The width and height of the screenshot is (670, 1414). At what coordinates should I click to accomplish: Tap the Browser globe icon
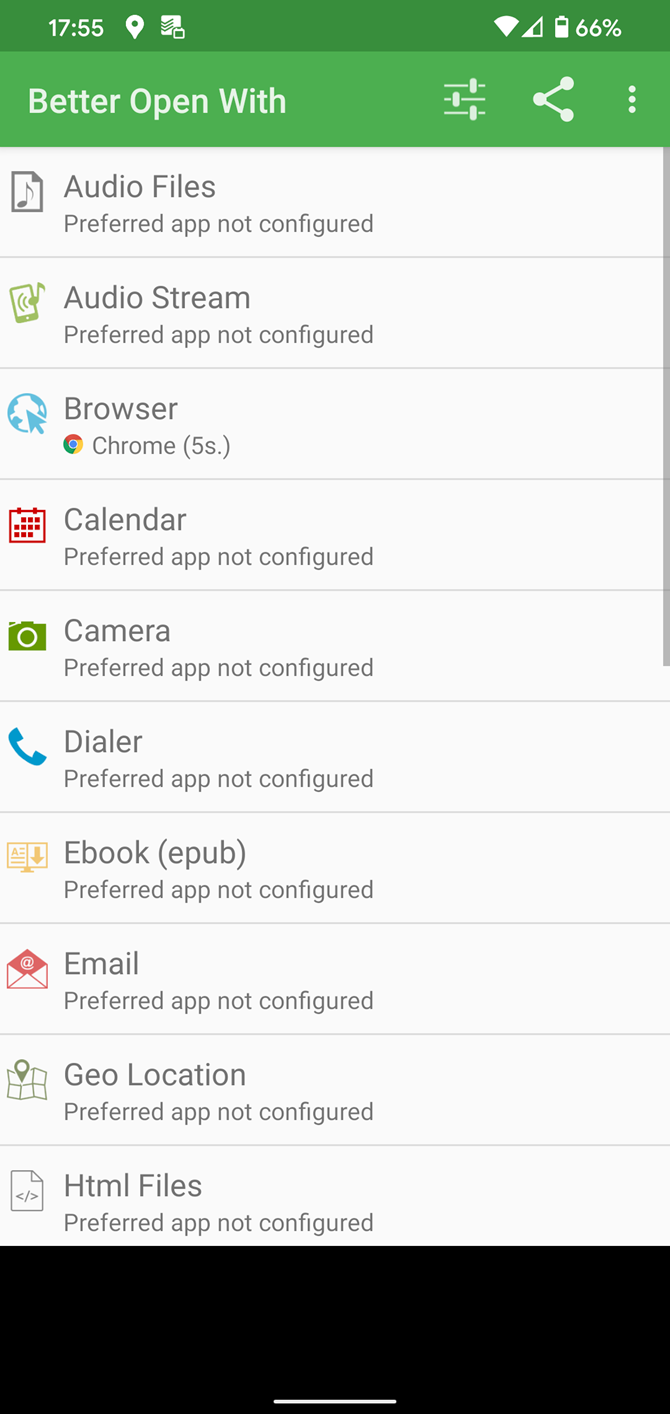click(x=27, y=414)
